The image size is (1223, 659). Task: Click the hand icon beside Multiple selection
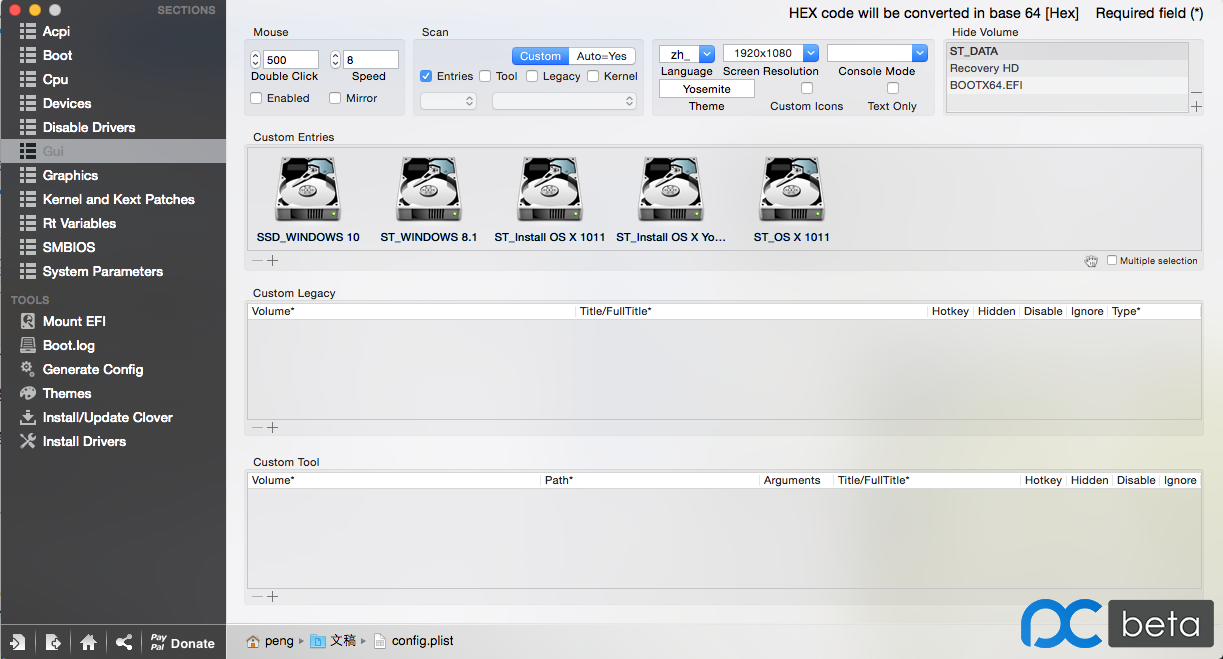point(1091,261)
